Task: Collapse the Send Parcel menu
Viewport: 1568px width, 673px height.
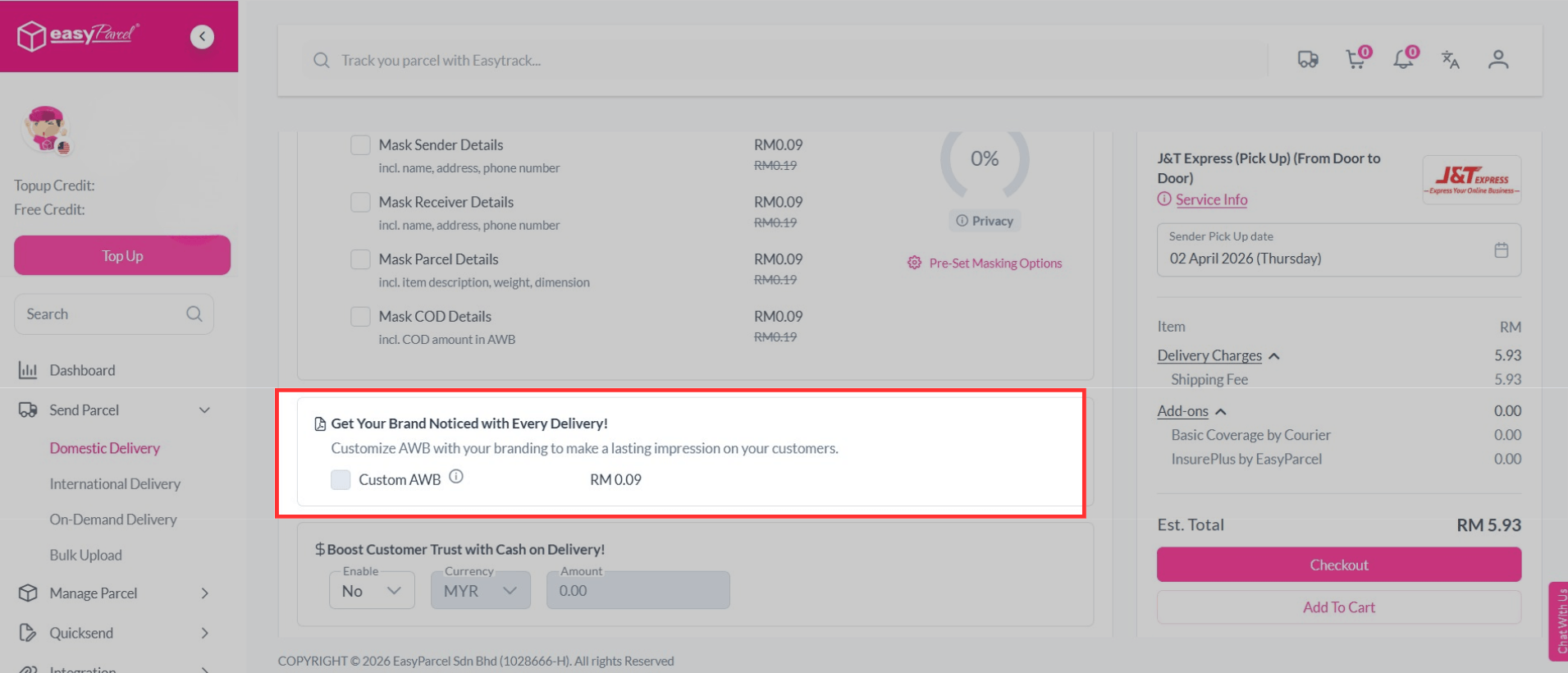Action: click(x=204, y=410)
